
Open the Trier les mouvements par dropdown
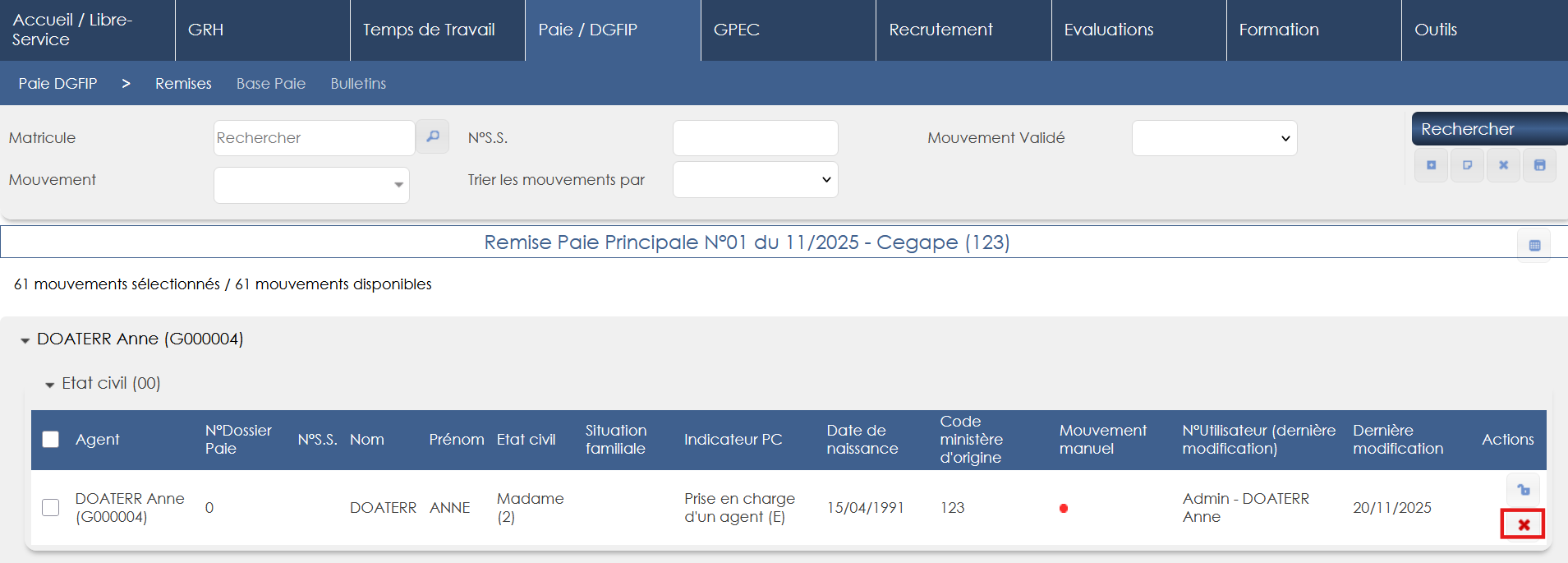click(755, 180)
